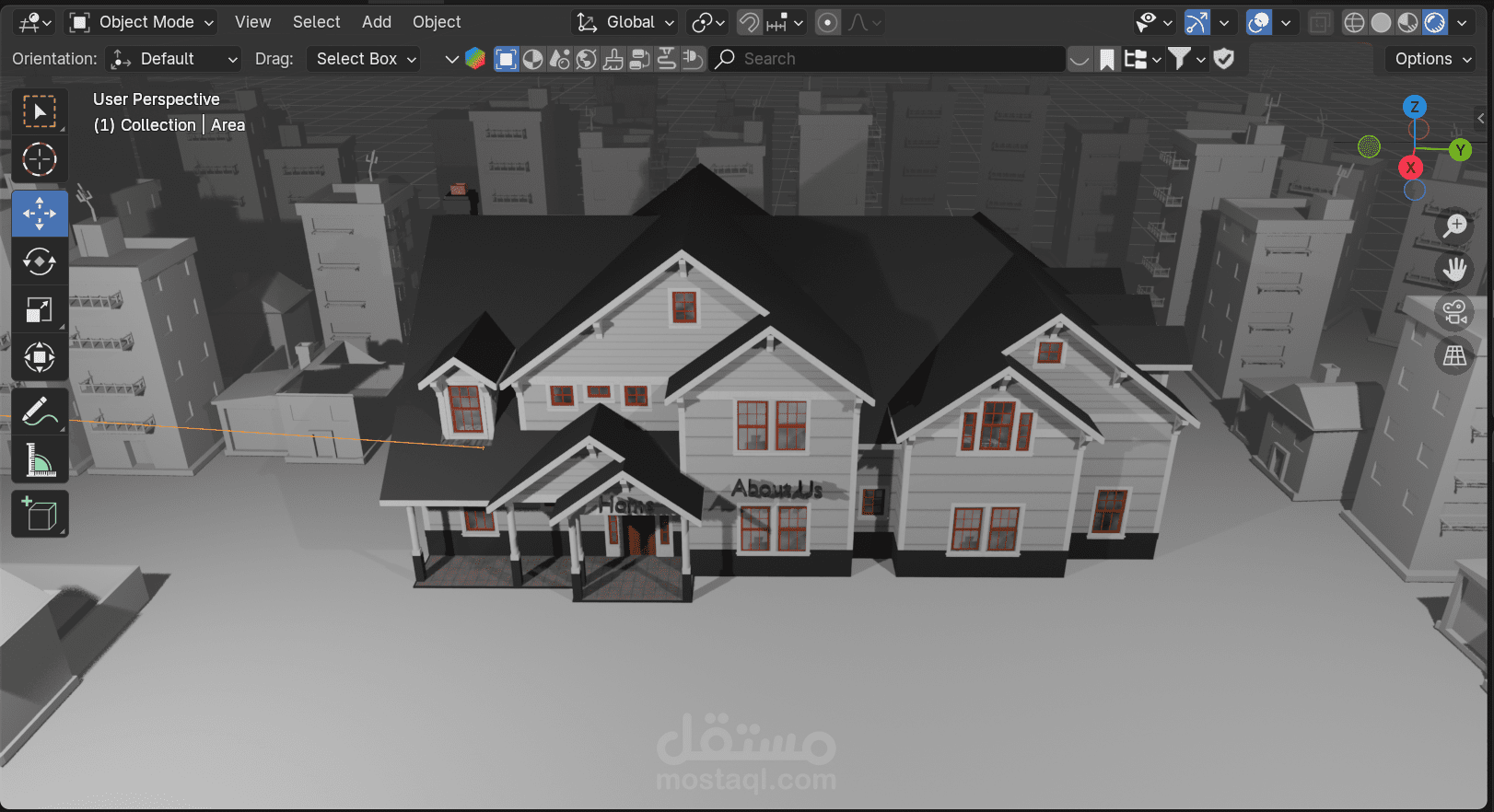Toggle proportional editing circle button
This screenshot has height=812, width=1494.
click(x=828, y=22)
